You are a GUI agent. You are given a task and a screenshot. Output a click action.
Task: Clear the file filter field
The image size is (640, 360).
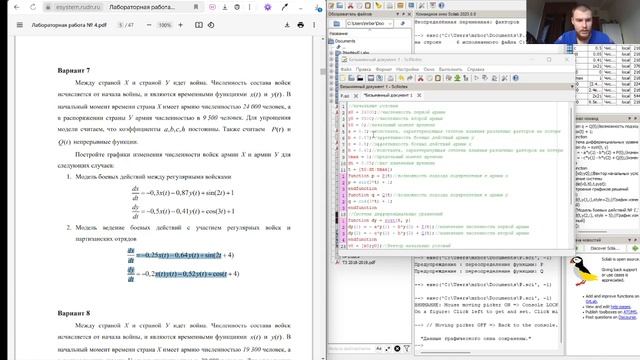point(397,349)
